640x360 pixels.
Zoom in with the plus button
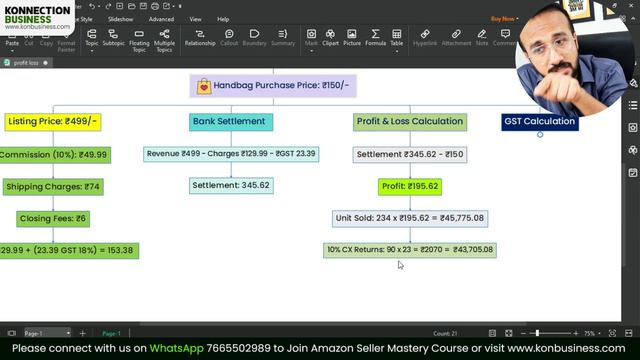576,333
